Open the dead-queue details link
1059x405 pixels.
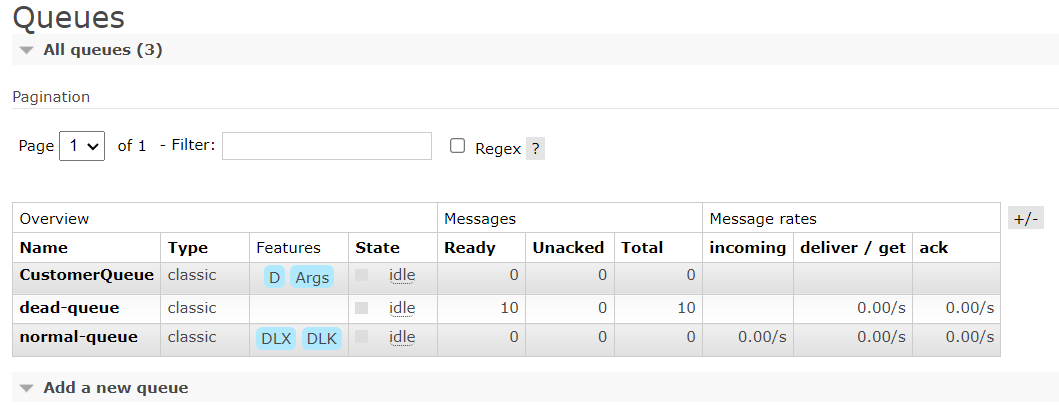pos(70,308)
